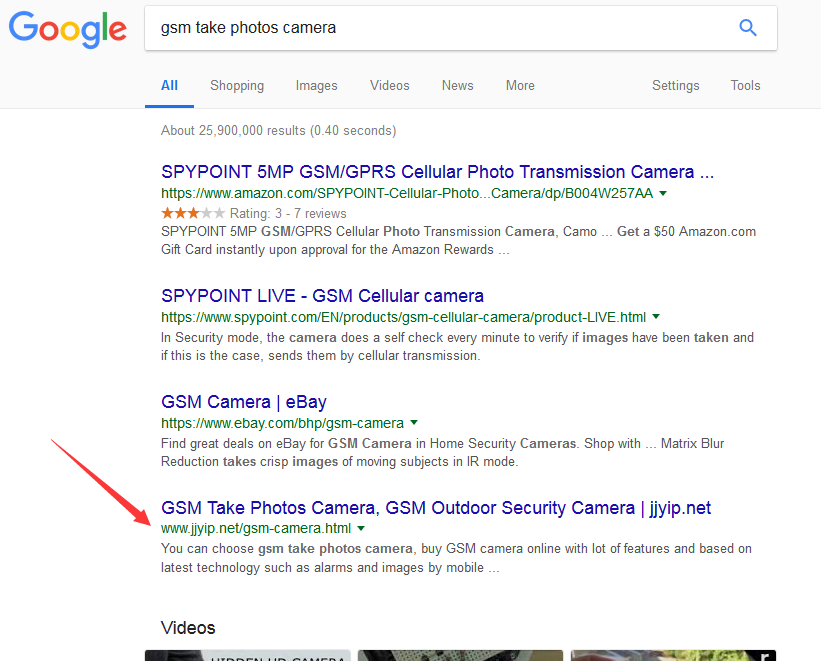Click the 'You can choose gsm take photos camera' snippet

point(456,558)
